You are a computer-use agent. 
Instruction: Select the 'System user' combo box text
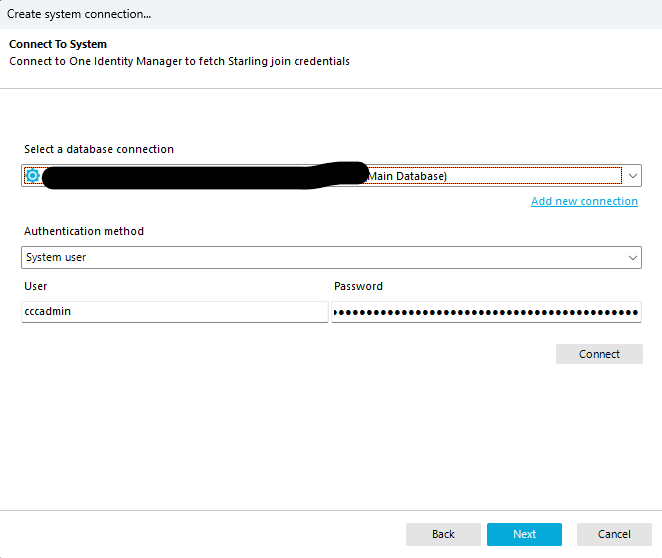pyautogui.click(x=57, y=257)
